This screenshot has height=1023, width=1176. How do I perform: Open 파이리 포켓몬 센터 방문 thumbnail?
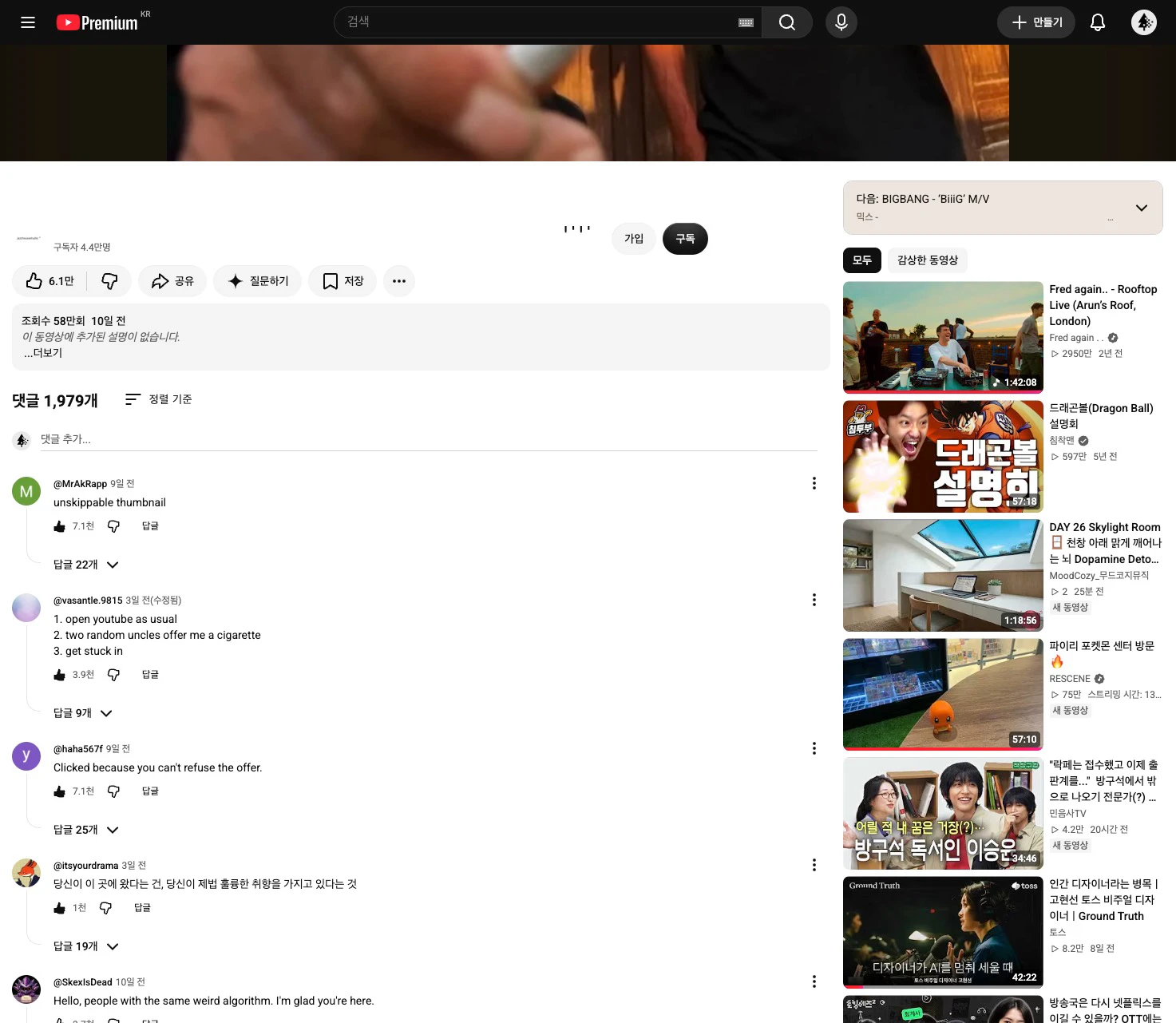[943, 695]
